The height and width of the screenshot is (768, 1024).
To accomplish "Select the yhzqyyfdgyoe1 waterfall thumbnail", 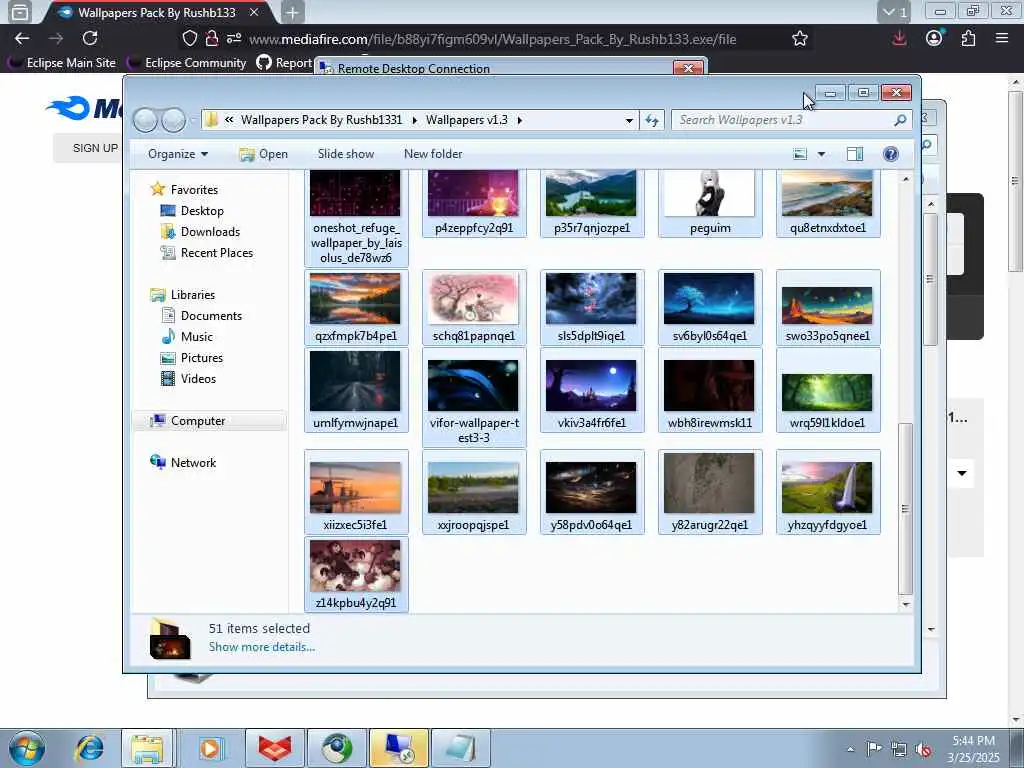I will click(x=827, y=491).
